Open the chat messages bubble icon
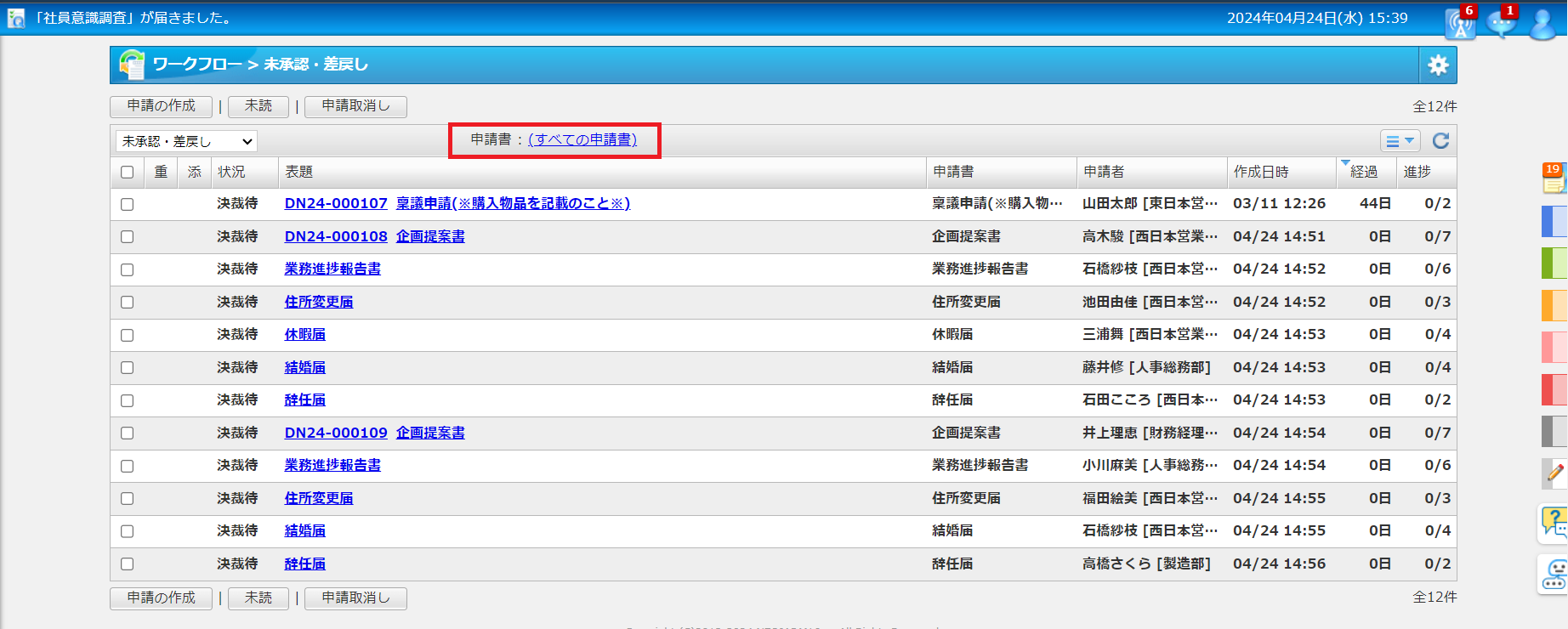 point(1502,23)
